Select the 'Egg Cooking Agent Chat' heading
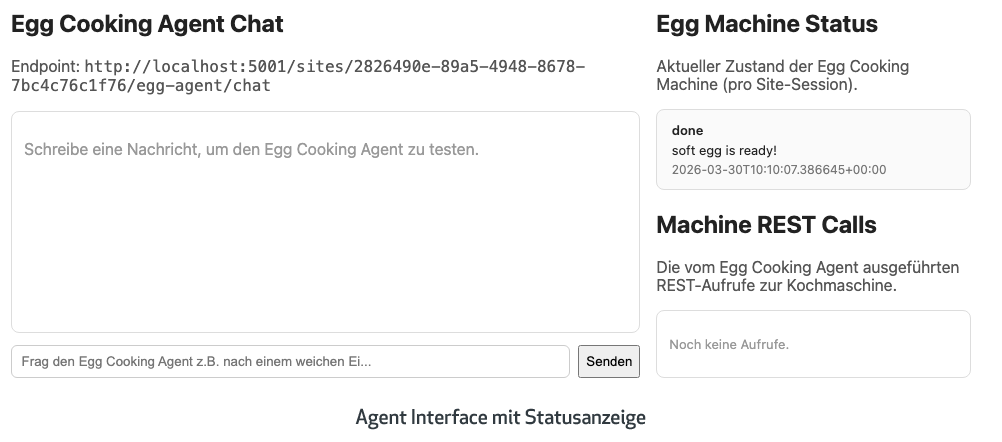This screenshot has width=1002, height=442. point(147,24)
